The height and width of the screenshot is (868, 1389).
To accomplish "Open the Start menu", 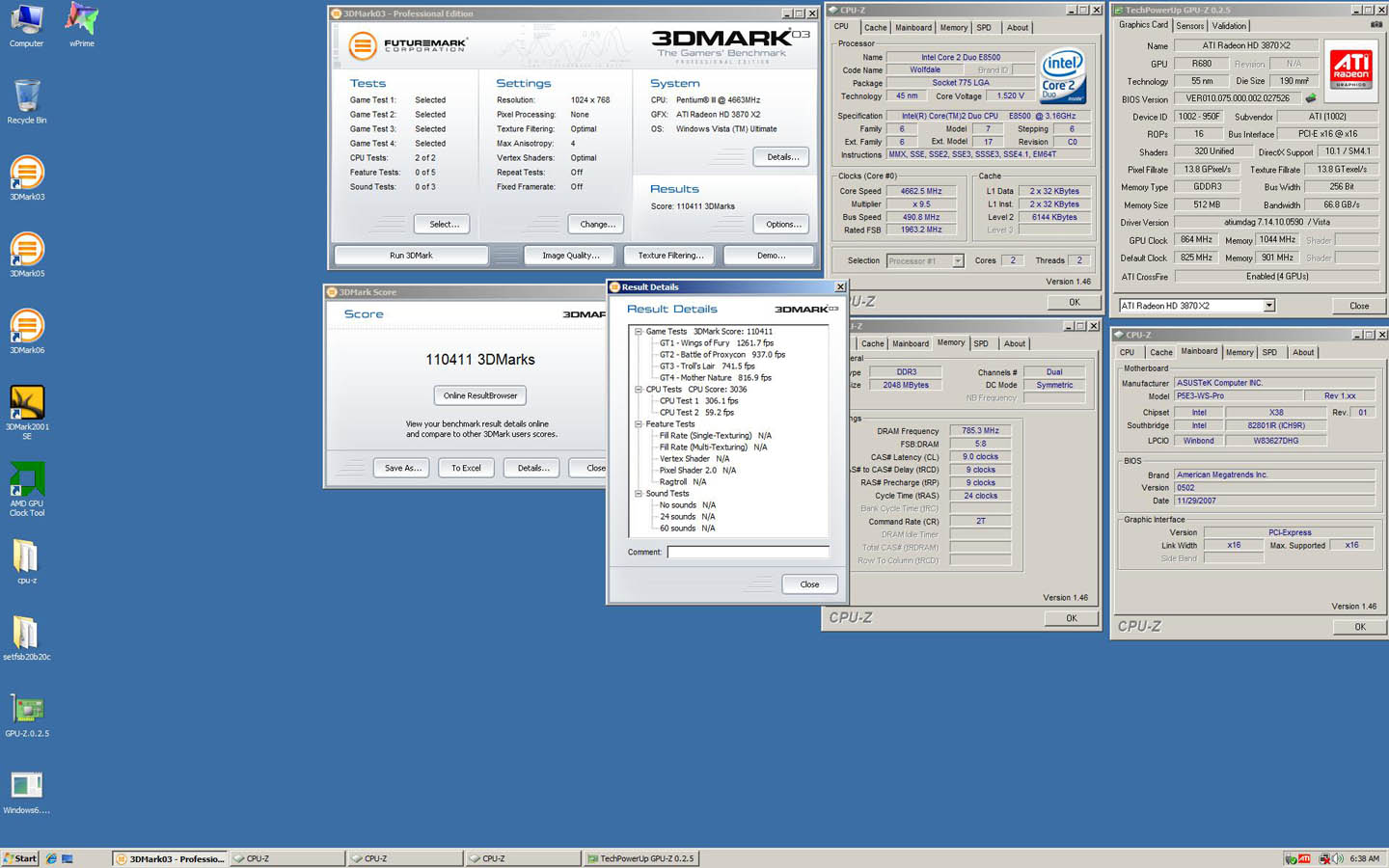I will click(x=20, y=858).
